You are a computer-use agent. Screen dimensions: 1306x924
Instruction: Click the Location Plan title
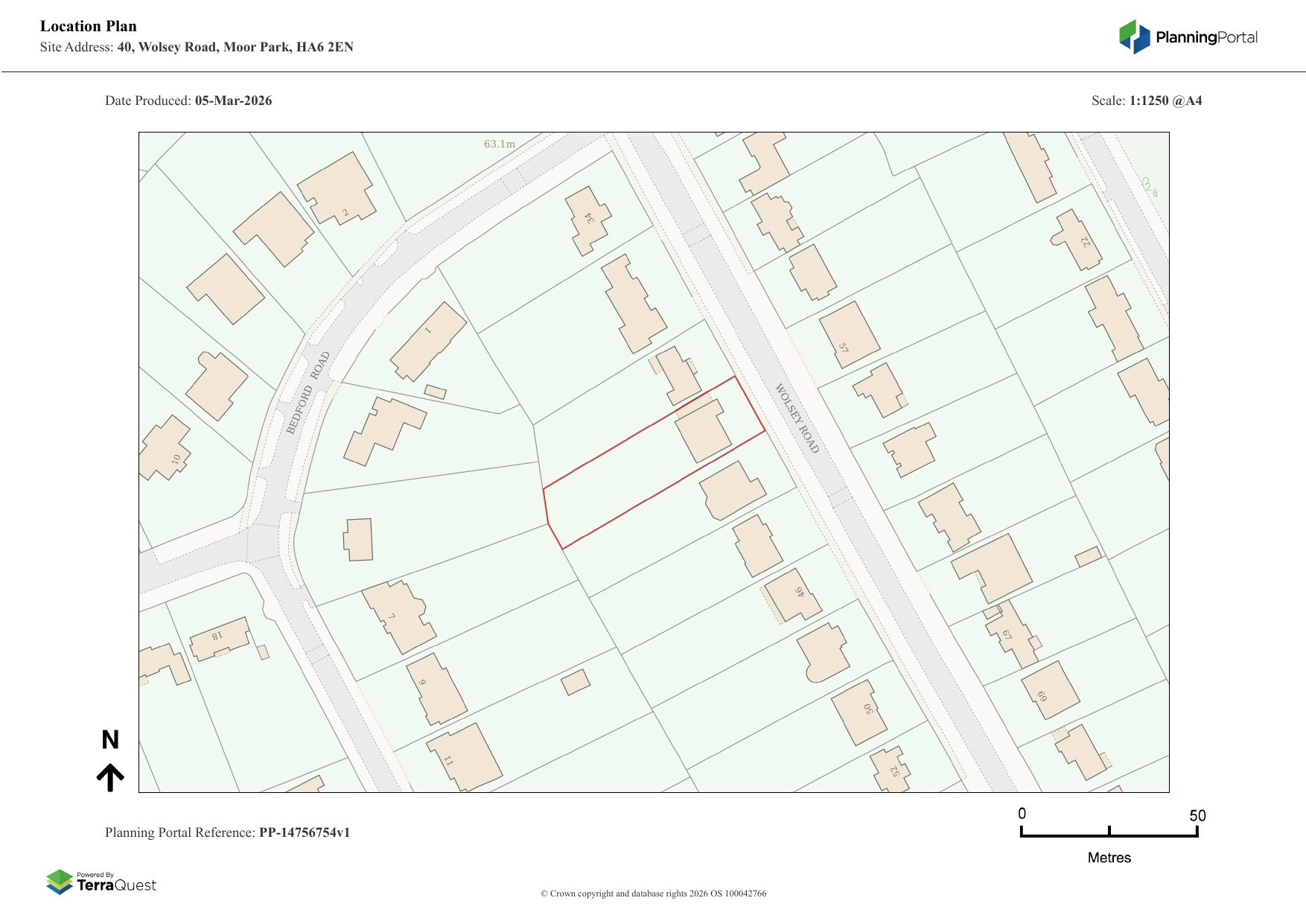point(89,26)
